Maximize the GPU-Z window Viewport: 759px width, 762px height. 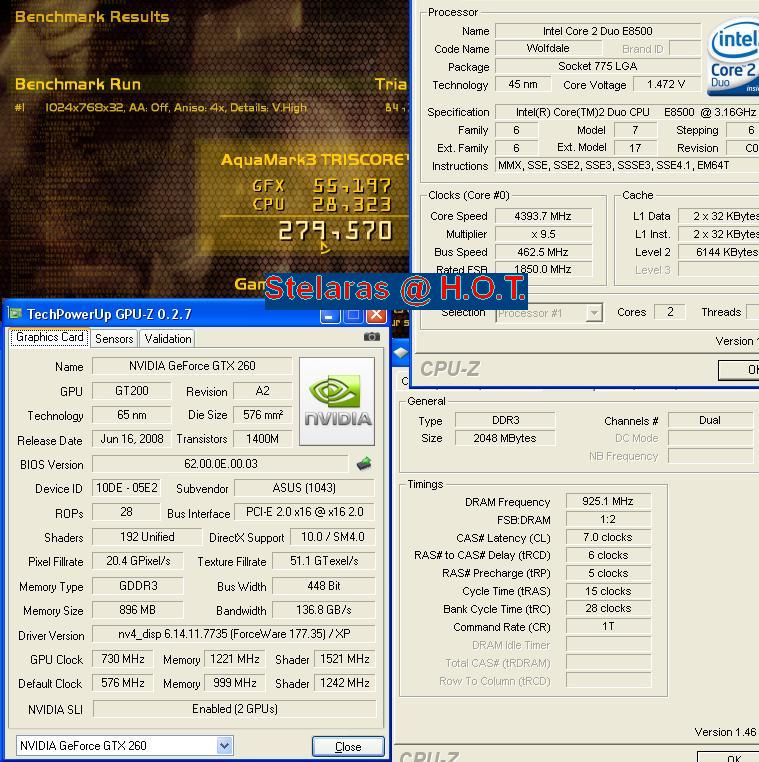tap(353, 315)
